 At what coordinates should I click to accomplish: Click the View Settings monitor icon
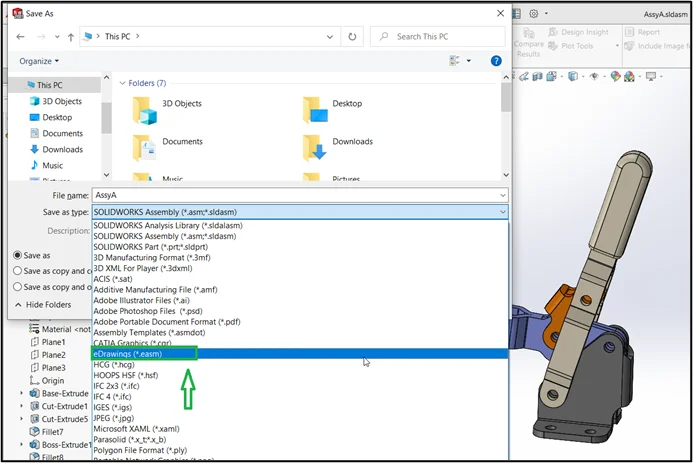(x=651, y=76)
